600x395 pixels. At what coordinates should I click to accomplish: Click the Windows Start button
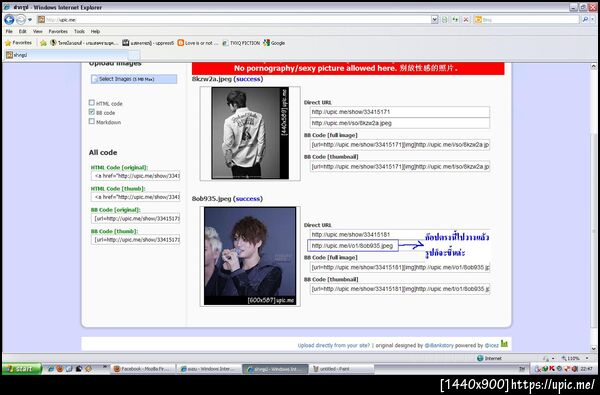pos(22,369)
